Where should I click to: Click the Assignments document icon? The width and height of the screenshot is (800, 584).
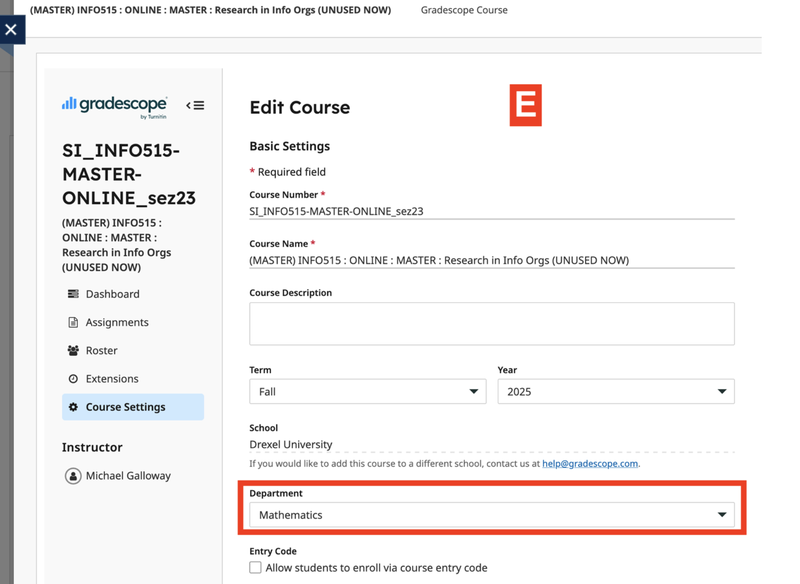[73, 322]
